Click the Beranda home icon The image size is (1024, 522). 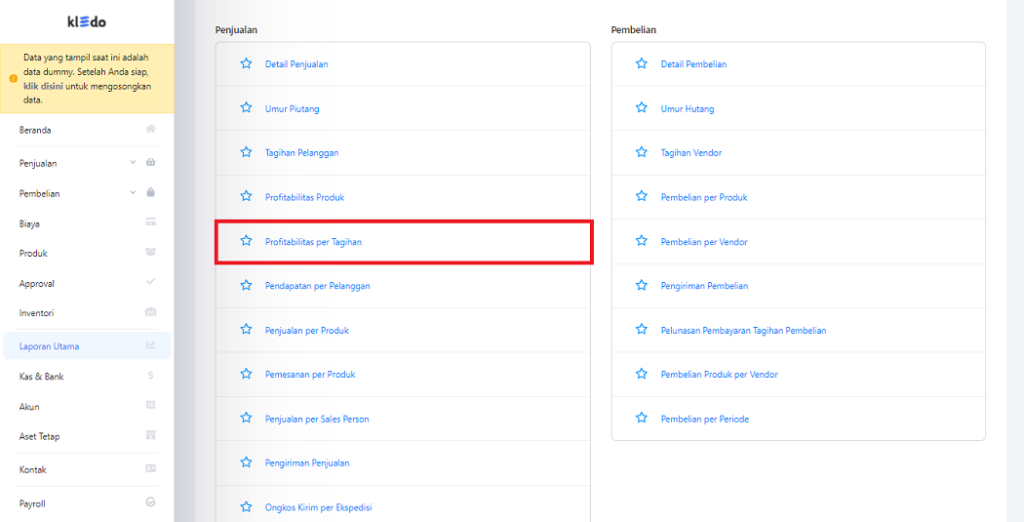point(150,129)
